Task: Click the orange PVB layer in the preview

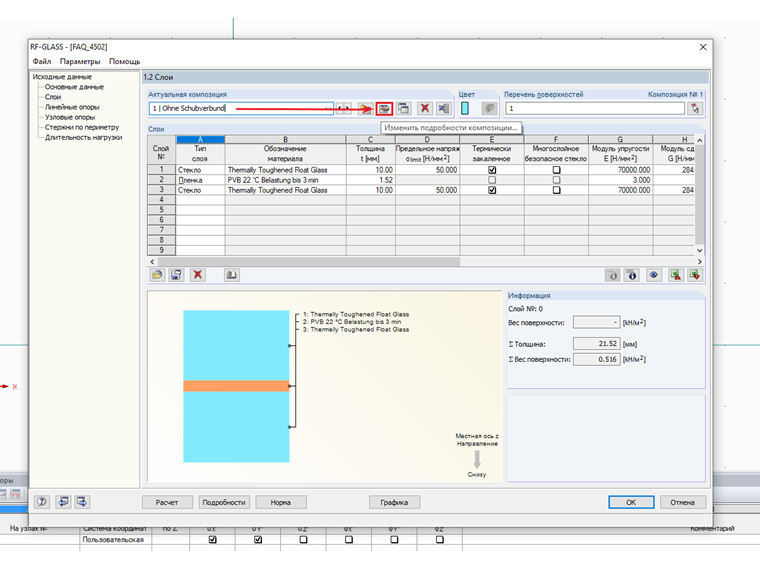Action: (236, 386)
